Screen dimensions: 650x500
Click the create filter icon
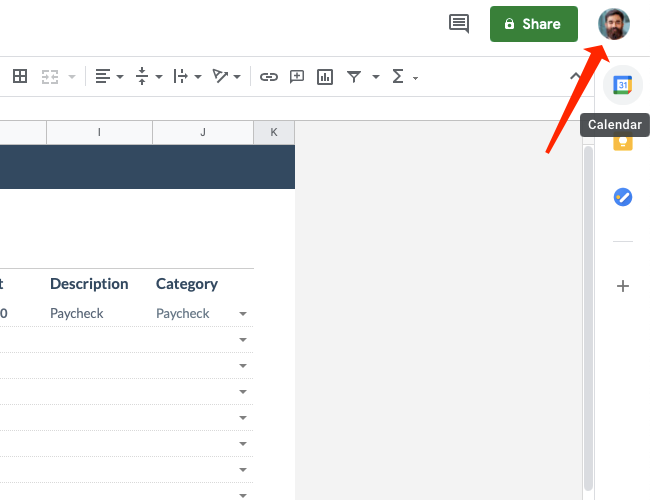click(x=354, y=77)
